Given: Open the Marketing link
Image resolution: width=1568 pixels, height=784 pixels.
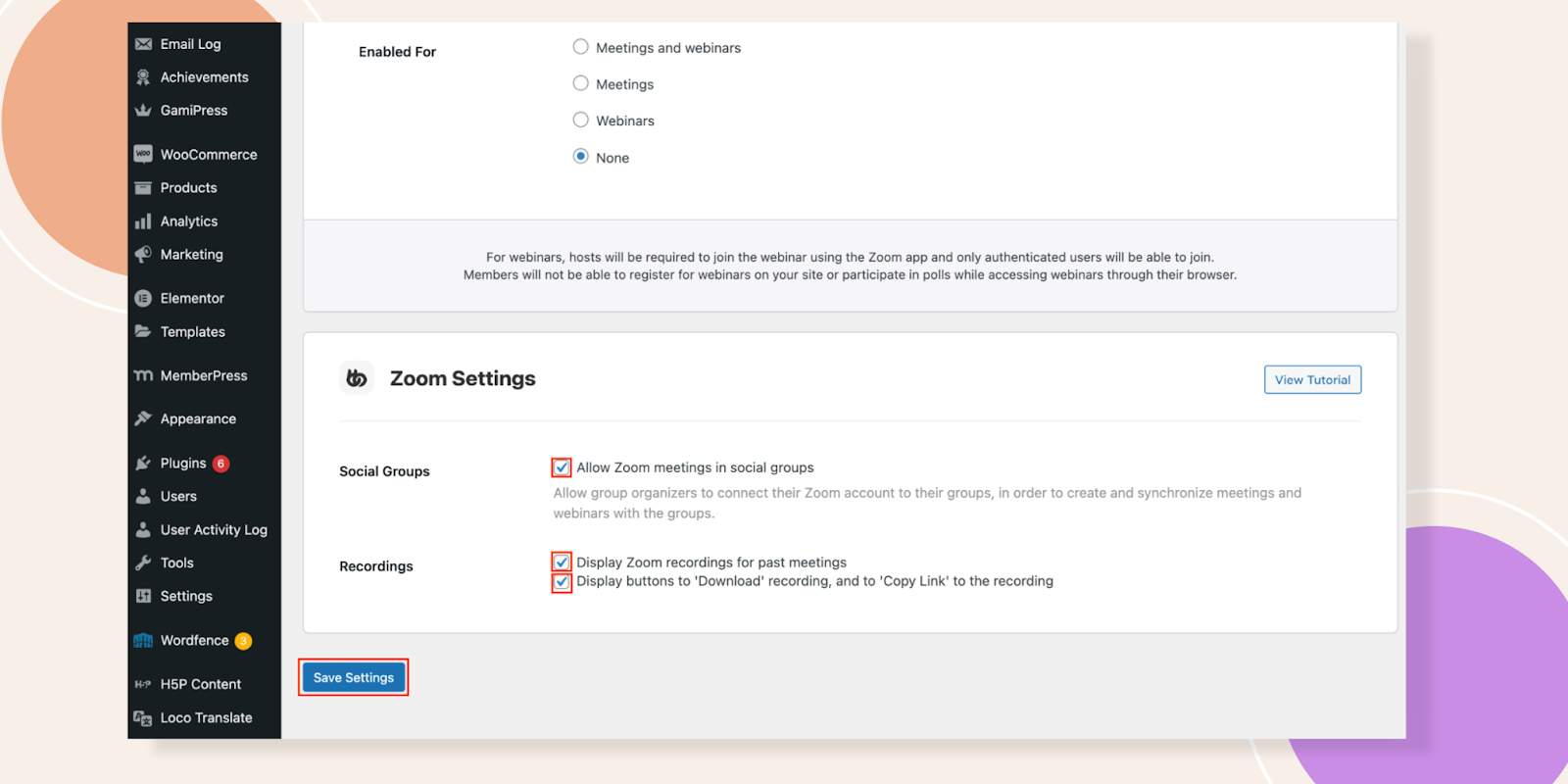Looking at the screenshot, I should (x=192, y=255).
